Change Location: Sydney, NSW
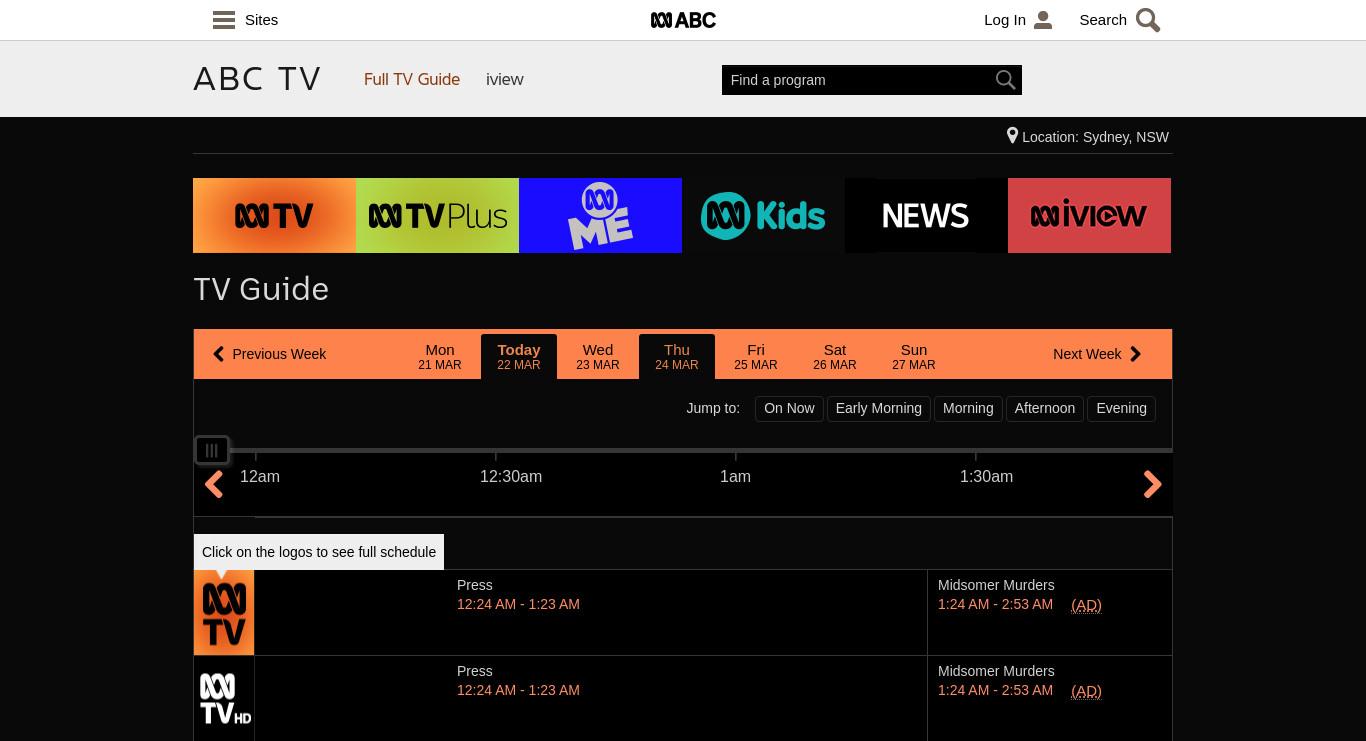 [x=1095, y=137]
